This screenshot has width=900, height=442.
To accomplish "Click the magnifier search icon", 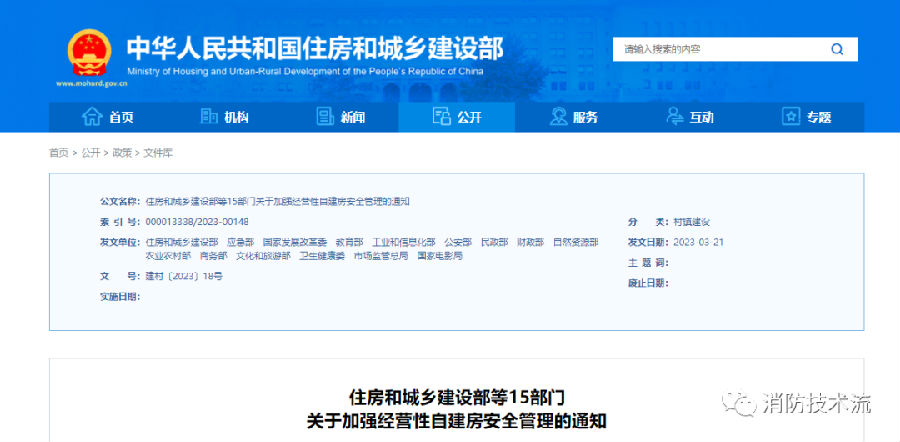I will tap(836, 49).
